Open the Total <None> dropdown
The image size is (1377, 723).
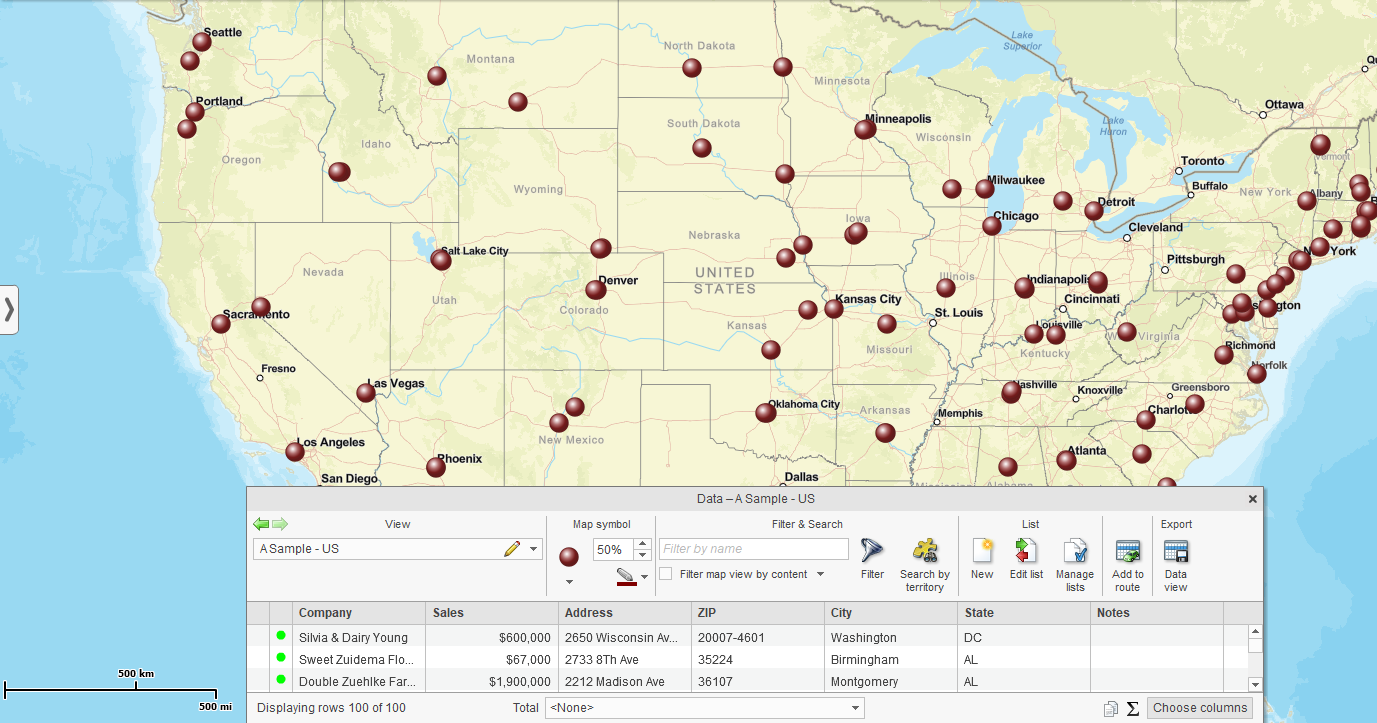tap(704, 708)
